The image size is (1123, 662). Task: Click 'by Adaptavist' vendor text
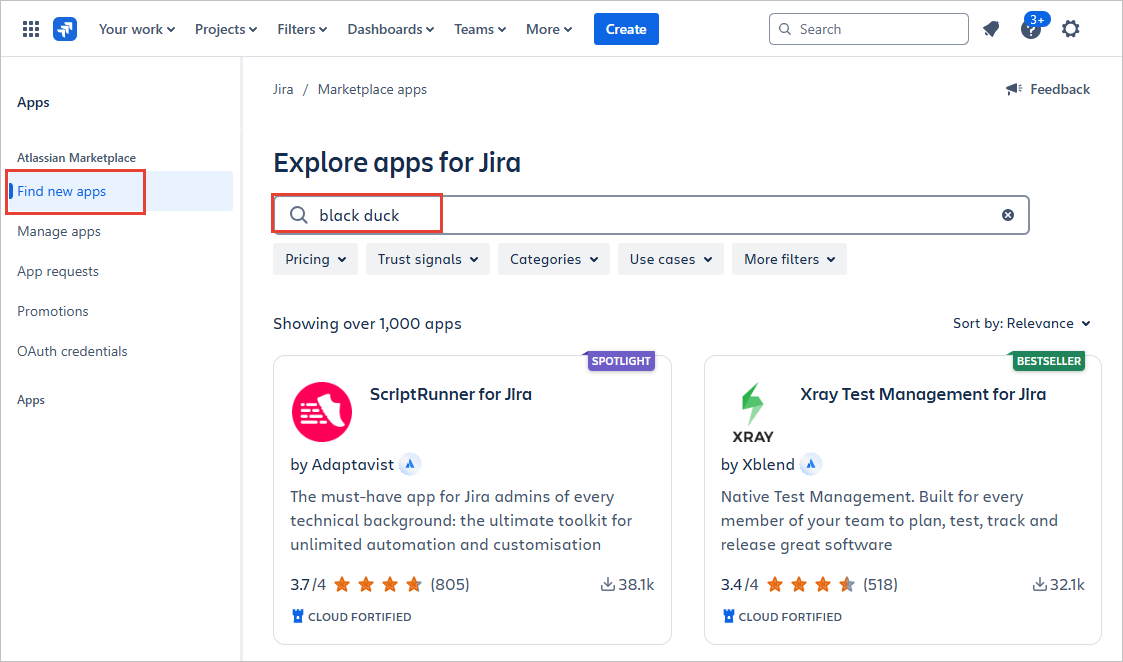tap(342, 465)
